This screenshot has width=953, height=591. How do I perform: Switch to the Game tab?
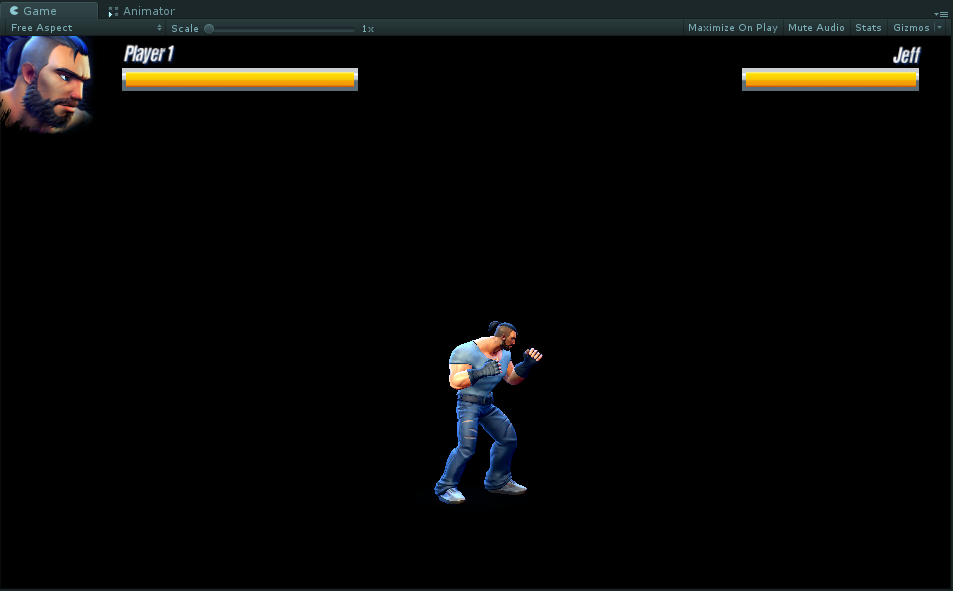pyautogui.click(x=49, y=10)
